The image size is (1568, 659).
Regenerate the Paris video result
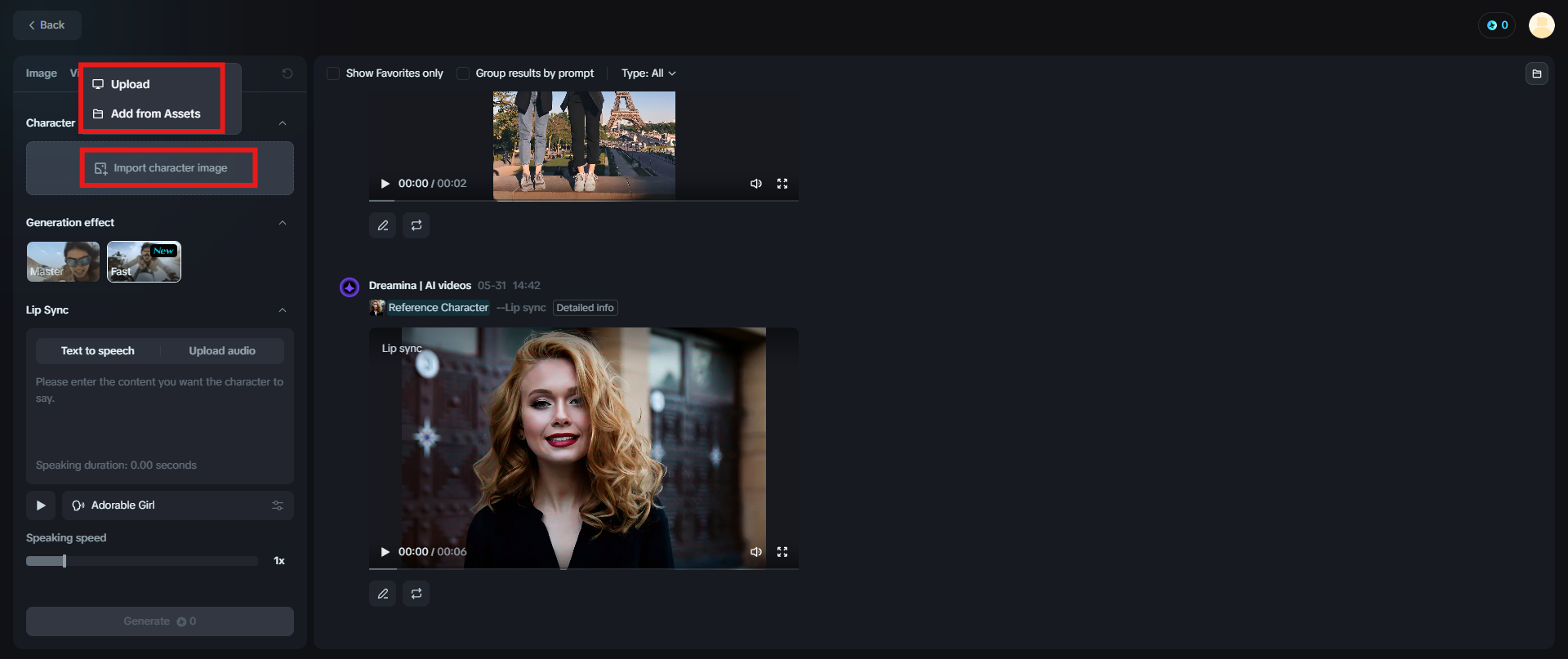(x=416, y=225)
